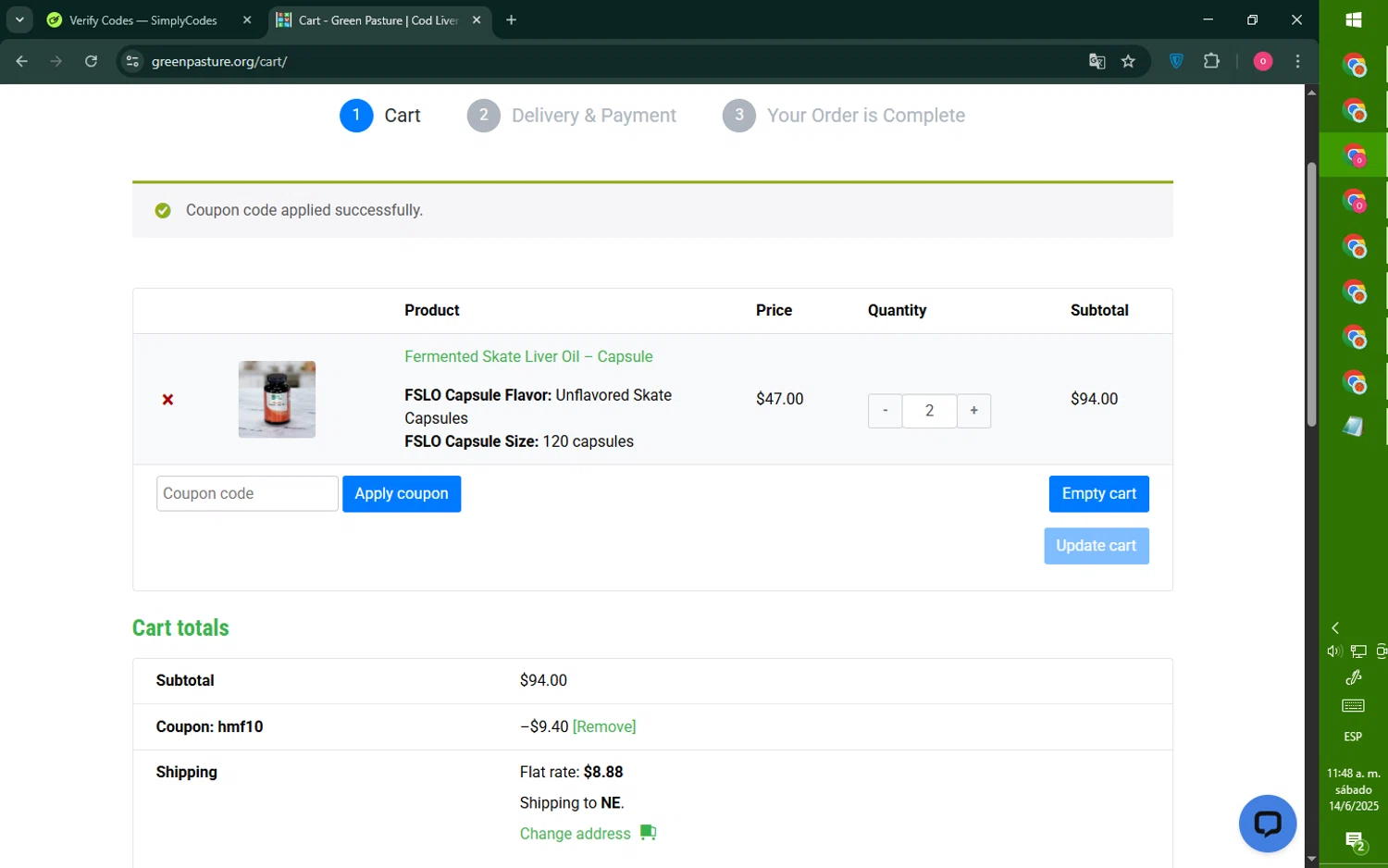Open the volume speaker tray icon
This screenshot has height=868, width=1388.
point(1333,651)
